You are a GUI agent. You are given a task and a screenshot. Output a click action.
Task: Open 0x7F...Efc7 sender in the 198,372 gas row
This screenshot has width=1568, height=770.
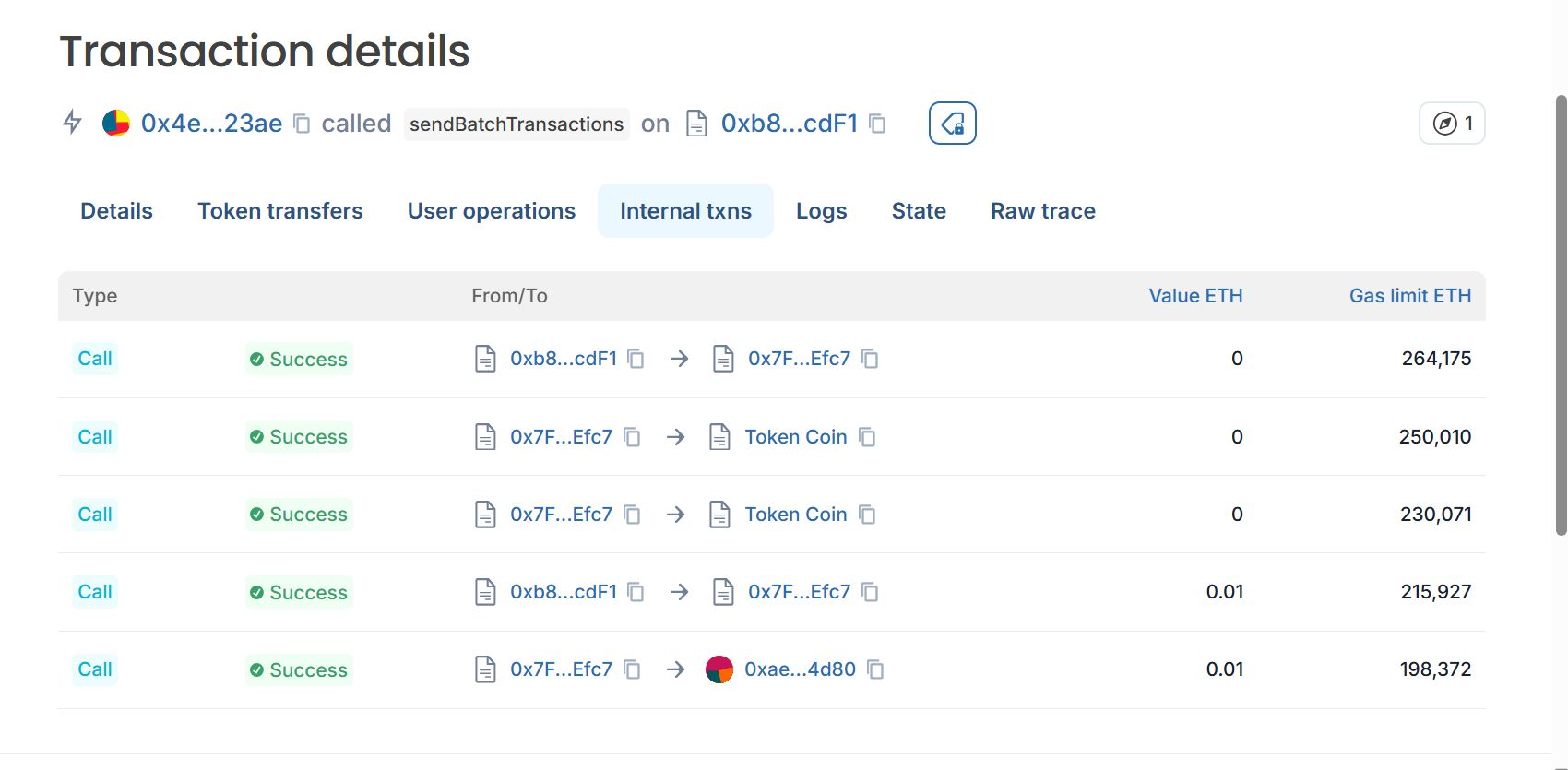(561, 669)
